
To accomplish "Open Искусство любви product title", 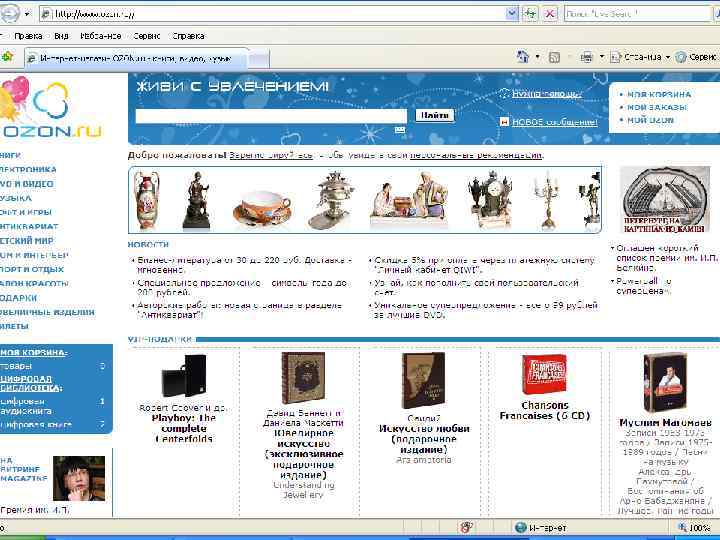I will (x=424, y=439).
